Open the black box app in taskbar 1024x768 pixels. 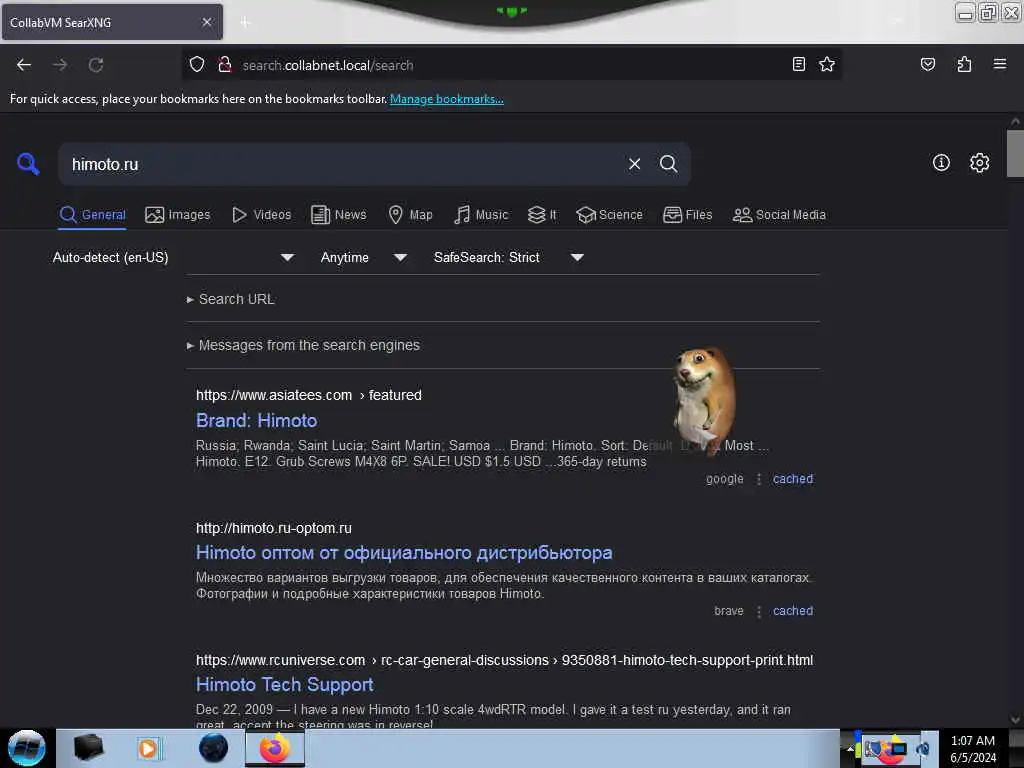(88, 748)
